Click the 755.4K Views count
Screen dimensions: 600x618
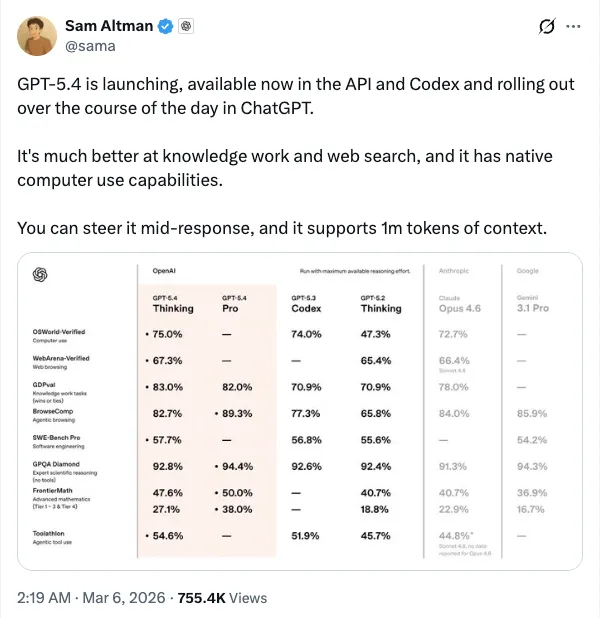(x=222, y=598)
